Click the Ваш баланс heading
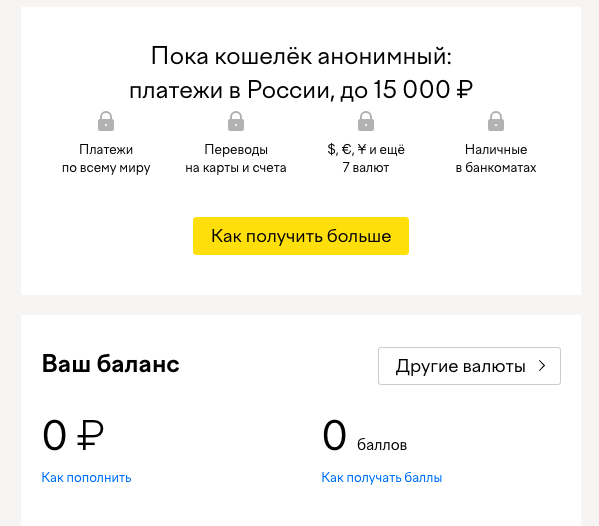The image size is (599, 526). coord(110,363)
